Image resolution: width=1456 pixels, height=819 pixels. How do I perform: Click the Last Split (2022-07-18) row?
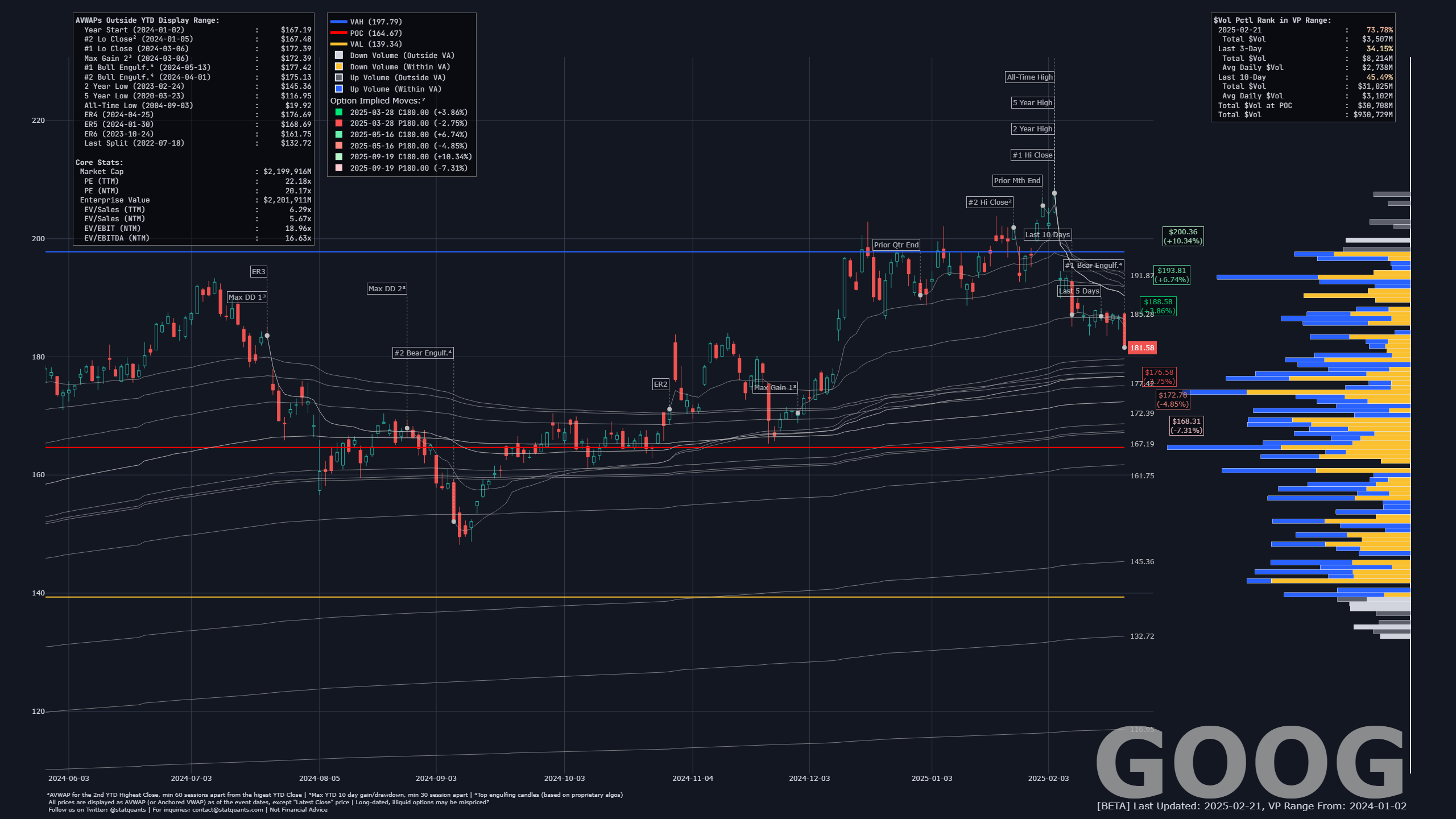pos(197,143)
